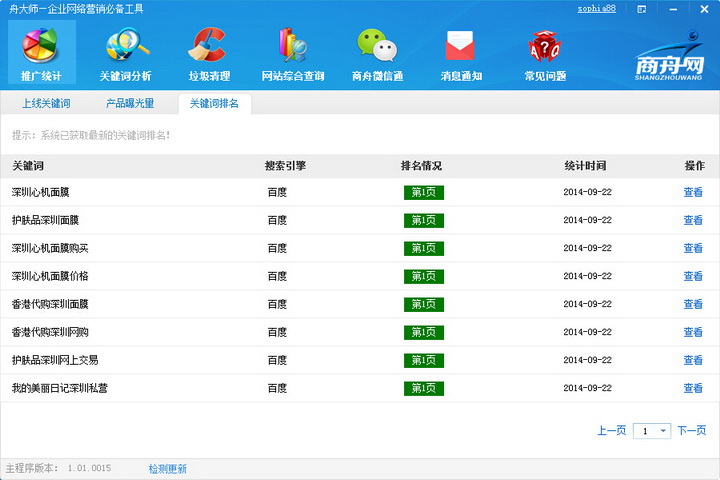Go to 上一页 previous page
The image size is (720, 480).
[x=611, y=430]
